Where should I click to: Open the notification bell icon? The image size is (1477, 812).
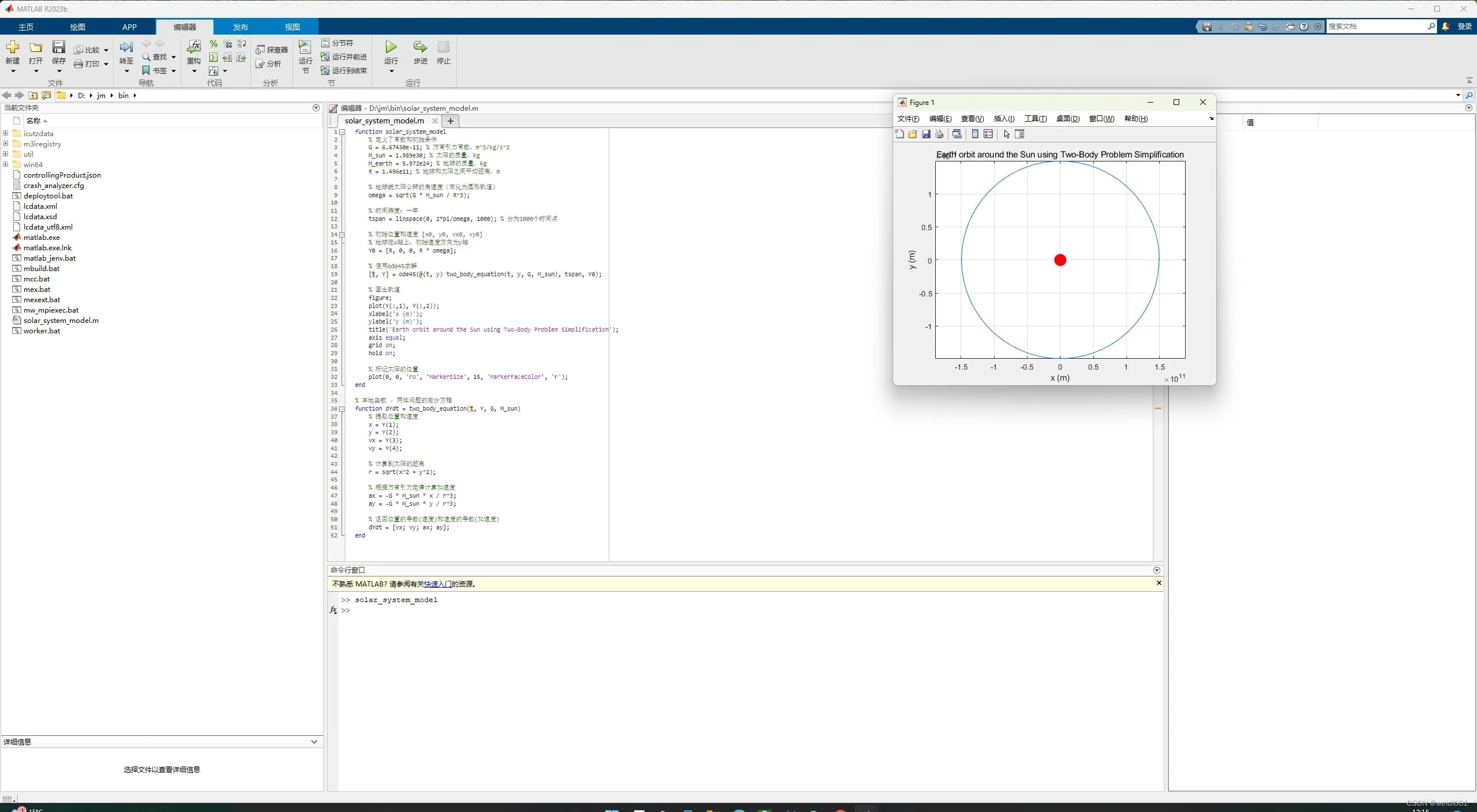1445,27
